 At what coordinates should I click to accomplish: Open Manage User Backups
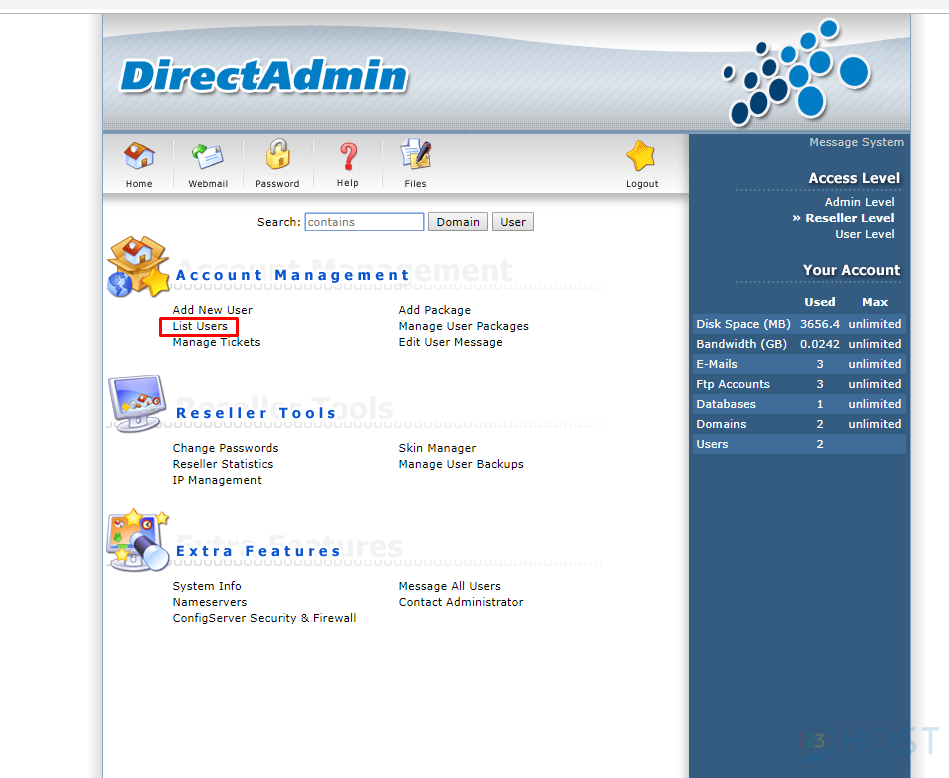[x=461, y=464]
